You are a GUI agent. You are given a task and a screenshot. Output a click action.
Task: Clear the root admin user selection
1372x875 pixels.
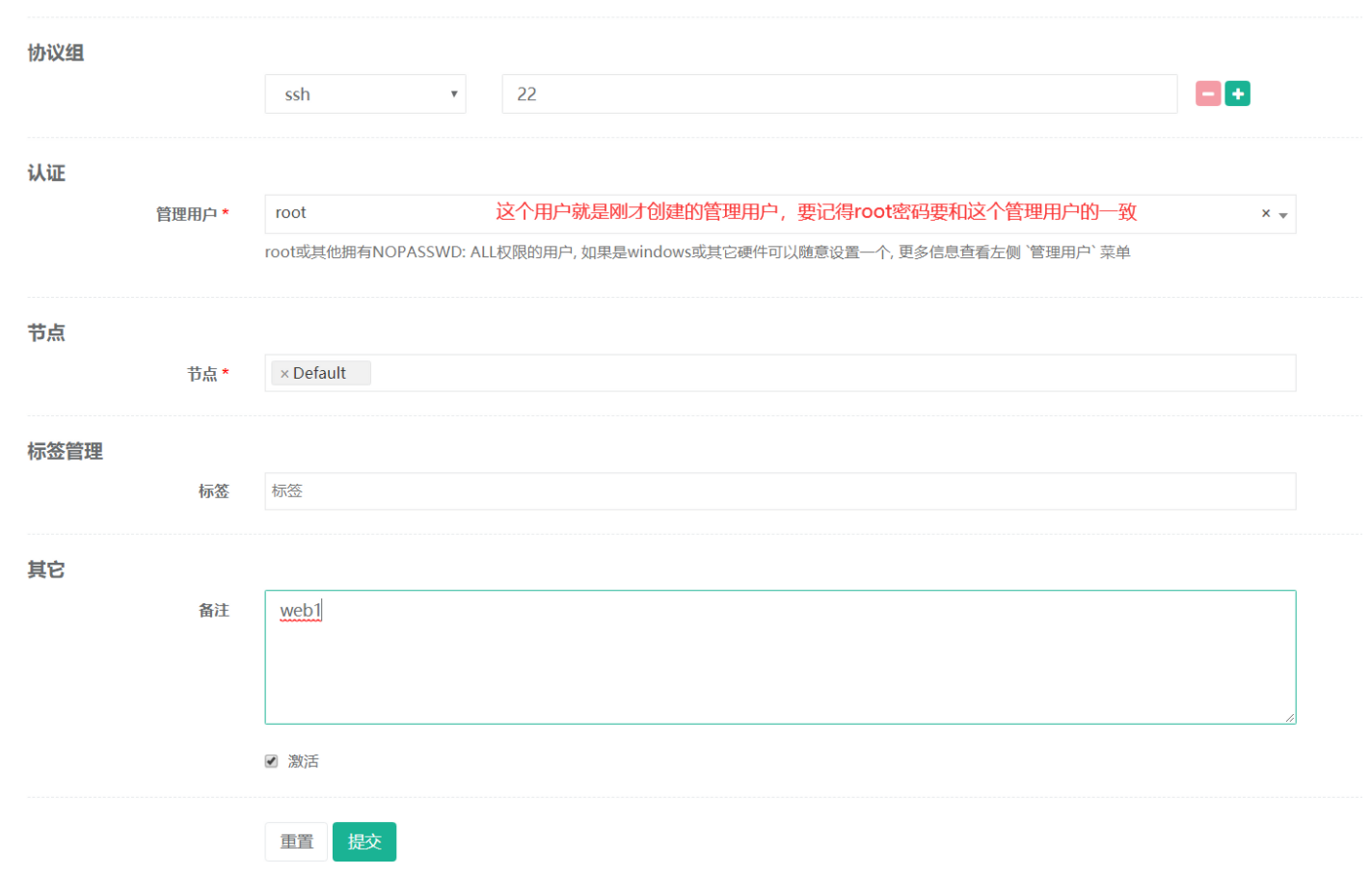pos(1265,214)
